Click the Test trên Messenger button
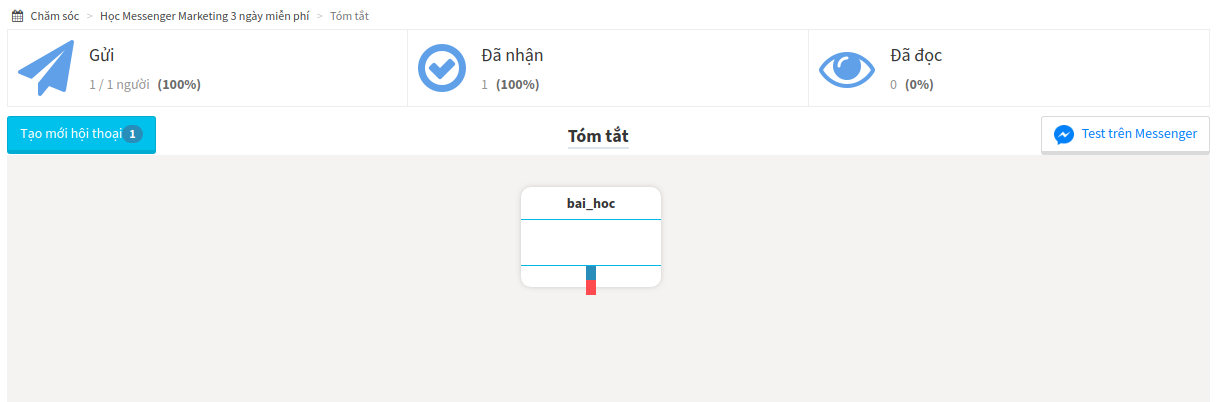1218x402 pixels. (1125, 134)
